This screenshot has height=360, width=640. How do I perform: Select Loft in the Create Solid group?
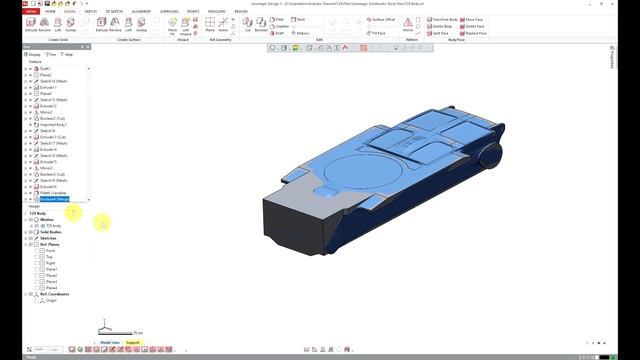[58, 24]
